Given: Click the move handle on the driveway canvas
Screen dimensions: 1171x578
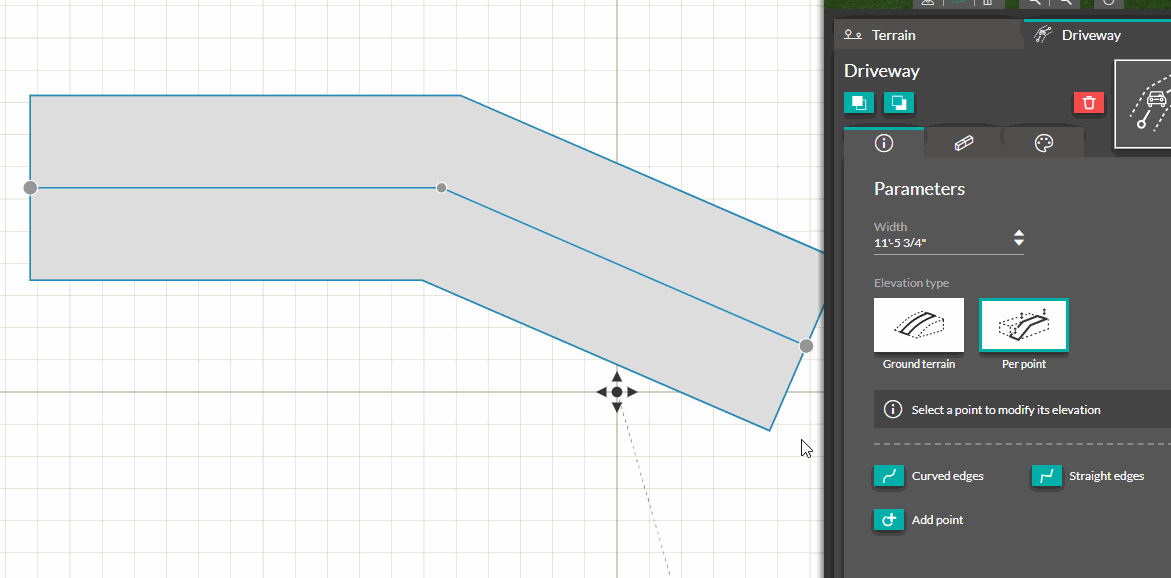Looking at the screenshot, I should click(617, 392).
